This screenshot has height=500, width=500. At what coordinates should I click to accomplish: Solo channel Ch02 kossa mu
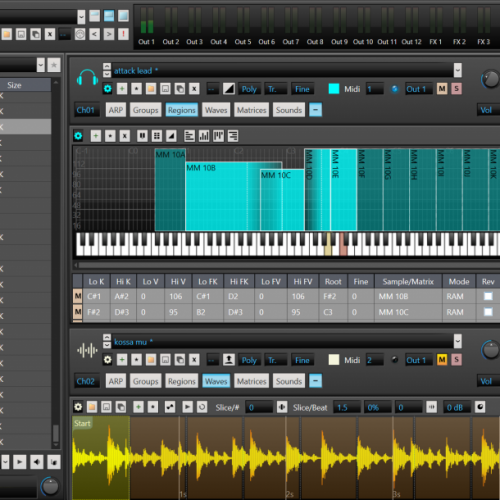point(457,360)
